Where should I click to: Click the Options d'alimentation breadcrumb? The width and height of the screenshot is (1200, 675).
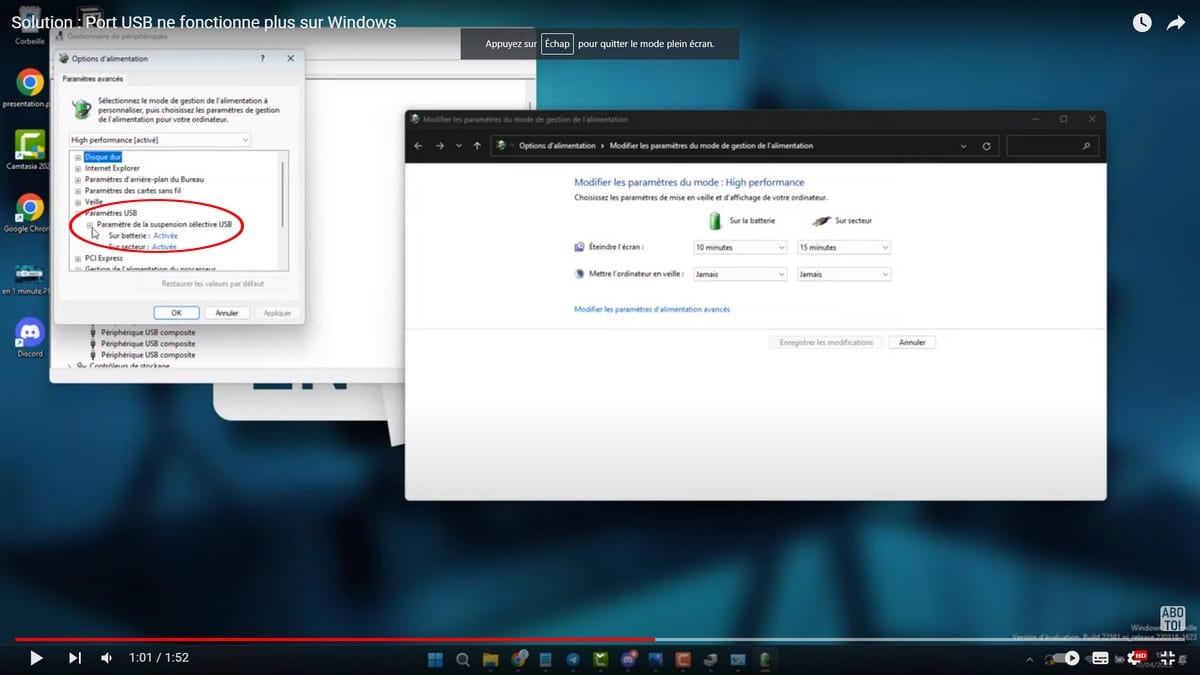click(557, 146)
